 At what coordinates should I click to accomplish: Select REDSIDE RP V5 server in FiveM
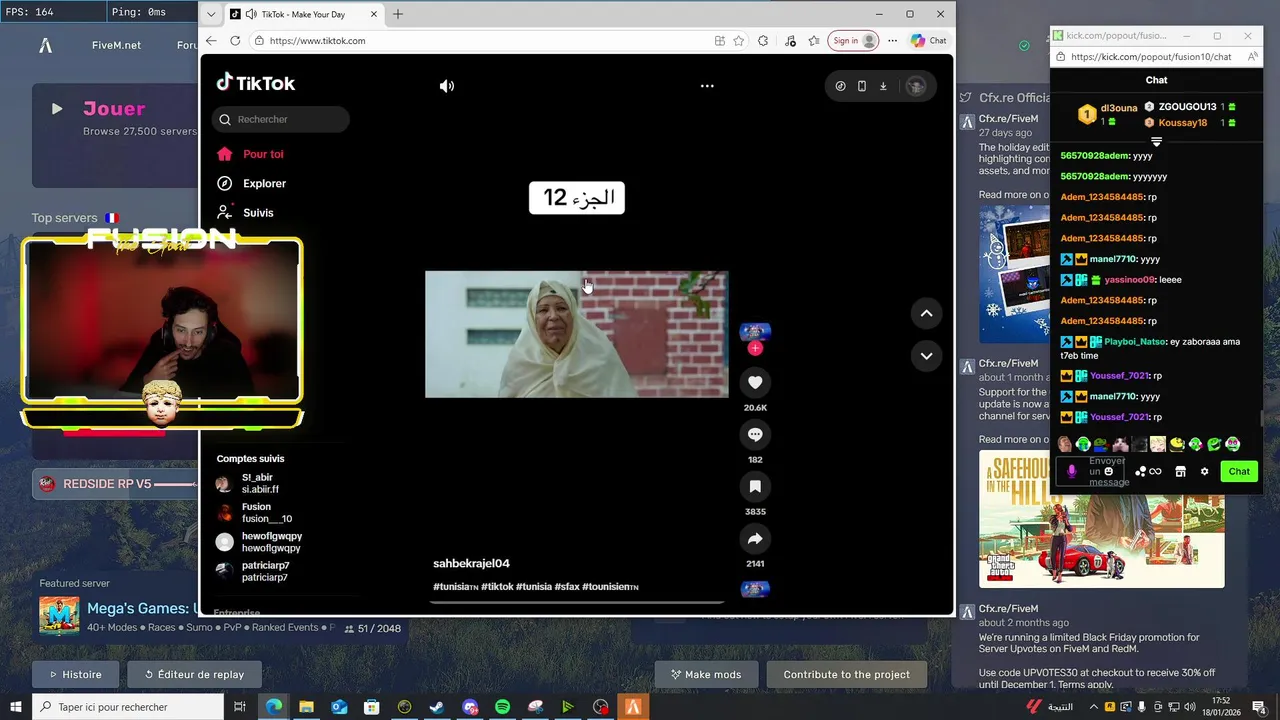click(116, 484)
